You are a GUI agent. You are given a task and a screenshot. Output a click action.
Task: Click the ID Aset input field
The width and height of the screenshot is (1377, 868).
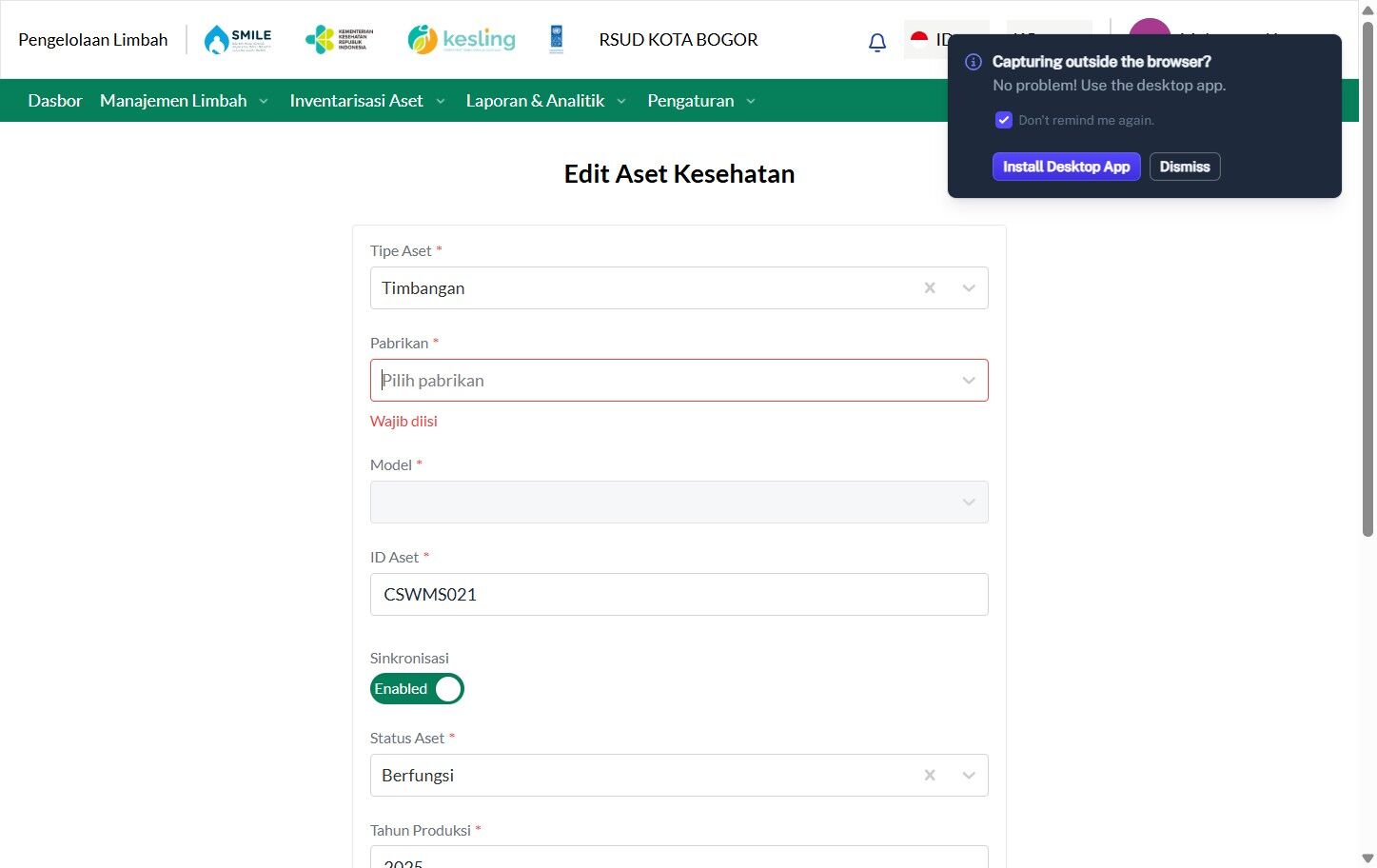679,594
